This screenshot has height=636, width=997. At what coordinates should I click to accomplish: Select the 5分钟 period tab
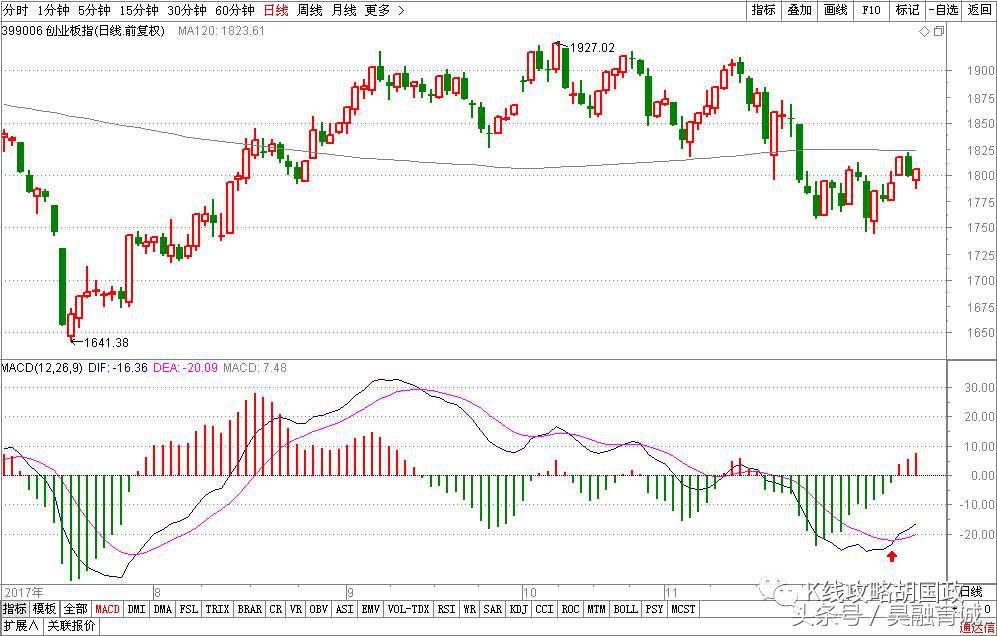pos(94,10)
